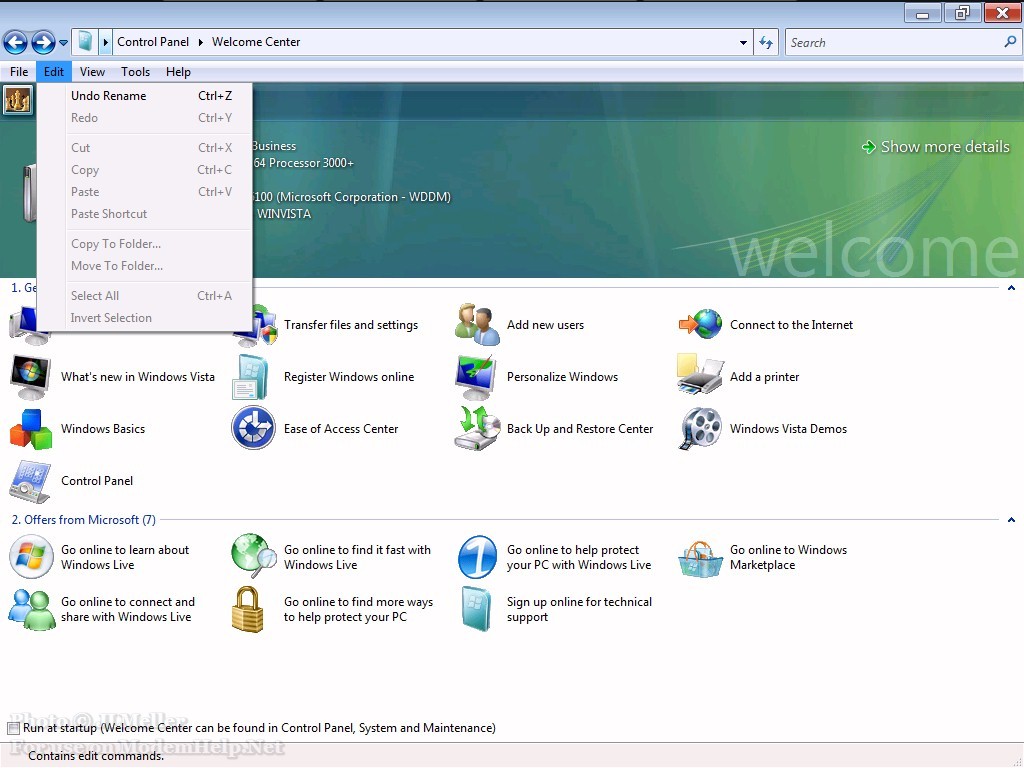Screen dimensions: 1024x768
Task: Click the Connect to the Internet globe icon
Action: (700, 324)
